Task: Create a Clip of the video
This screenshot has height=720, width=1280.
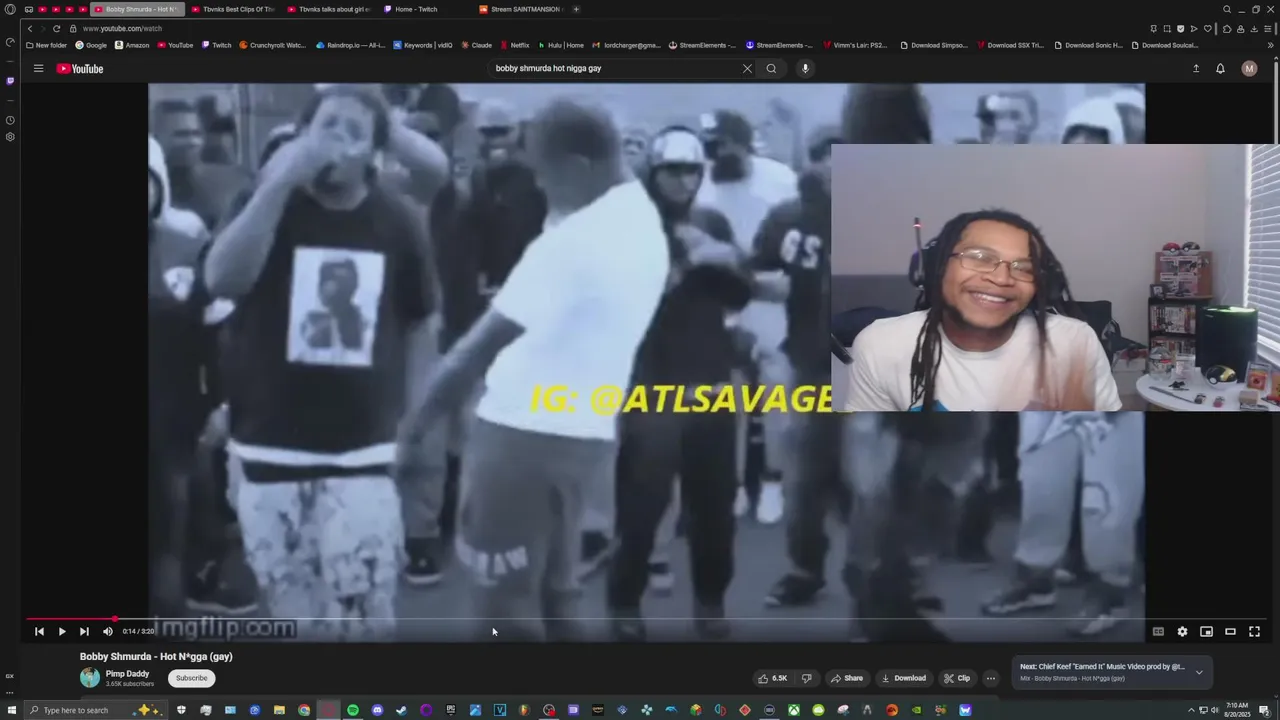Action: (957, 678)
